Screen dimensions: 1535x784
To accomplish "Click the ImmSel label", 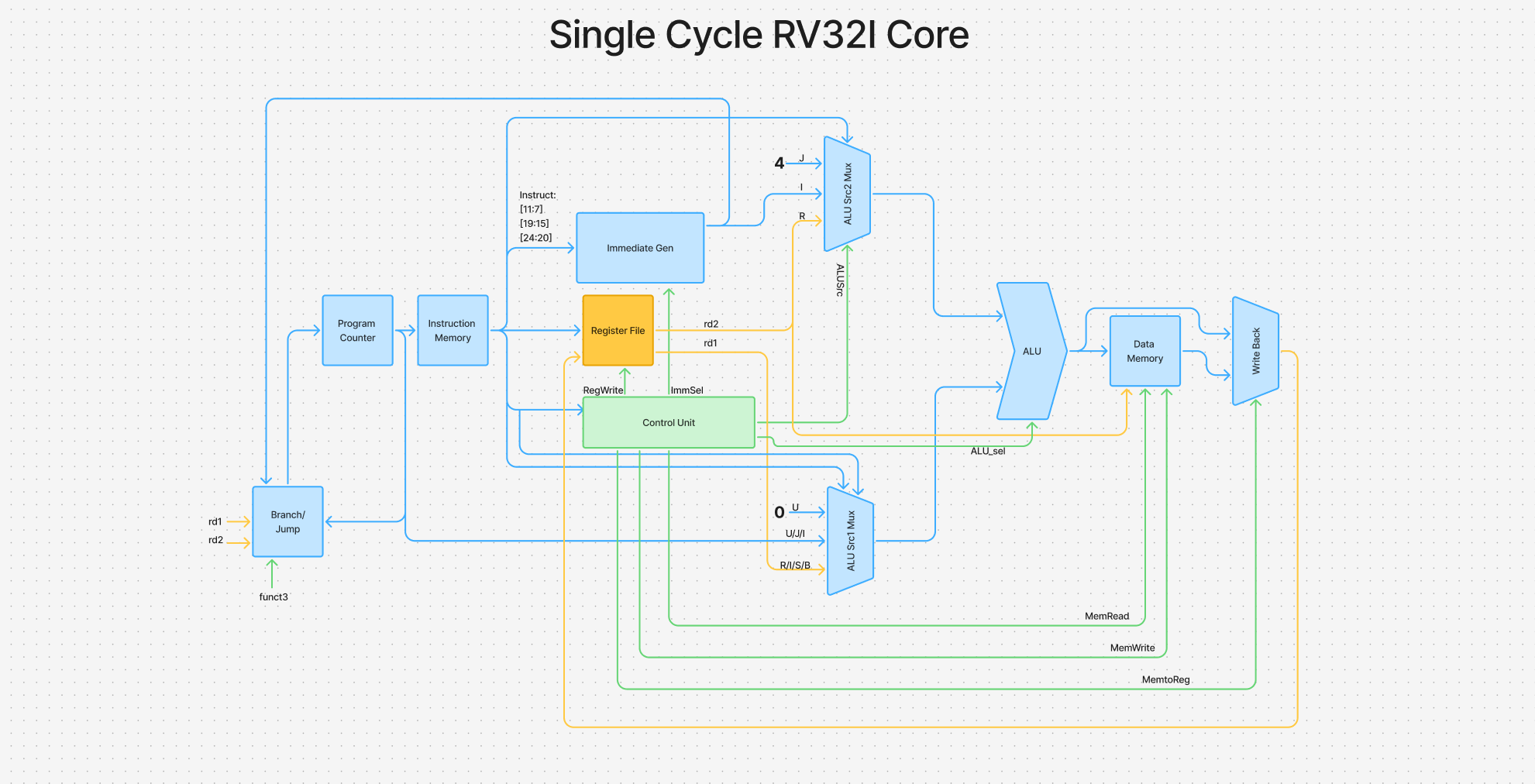I will (687, 390).
